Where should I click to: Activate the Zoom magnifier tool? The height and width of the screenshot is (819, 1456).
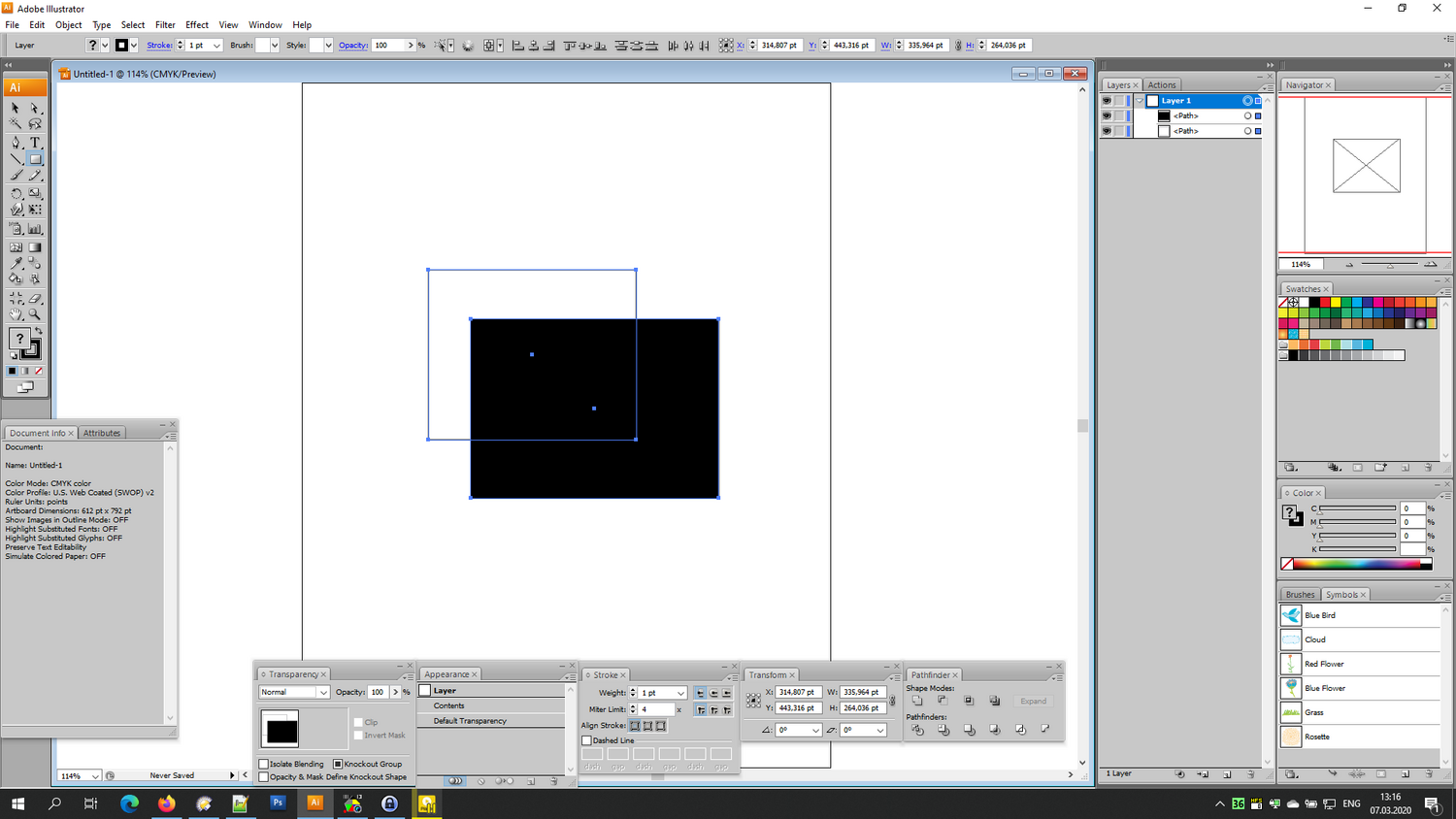35,314
